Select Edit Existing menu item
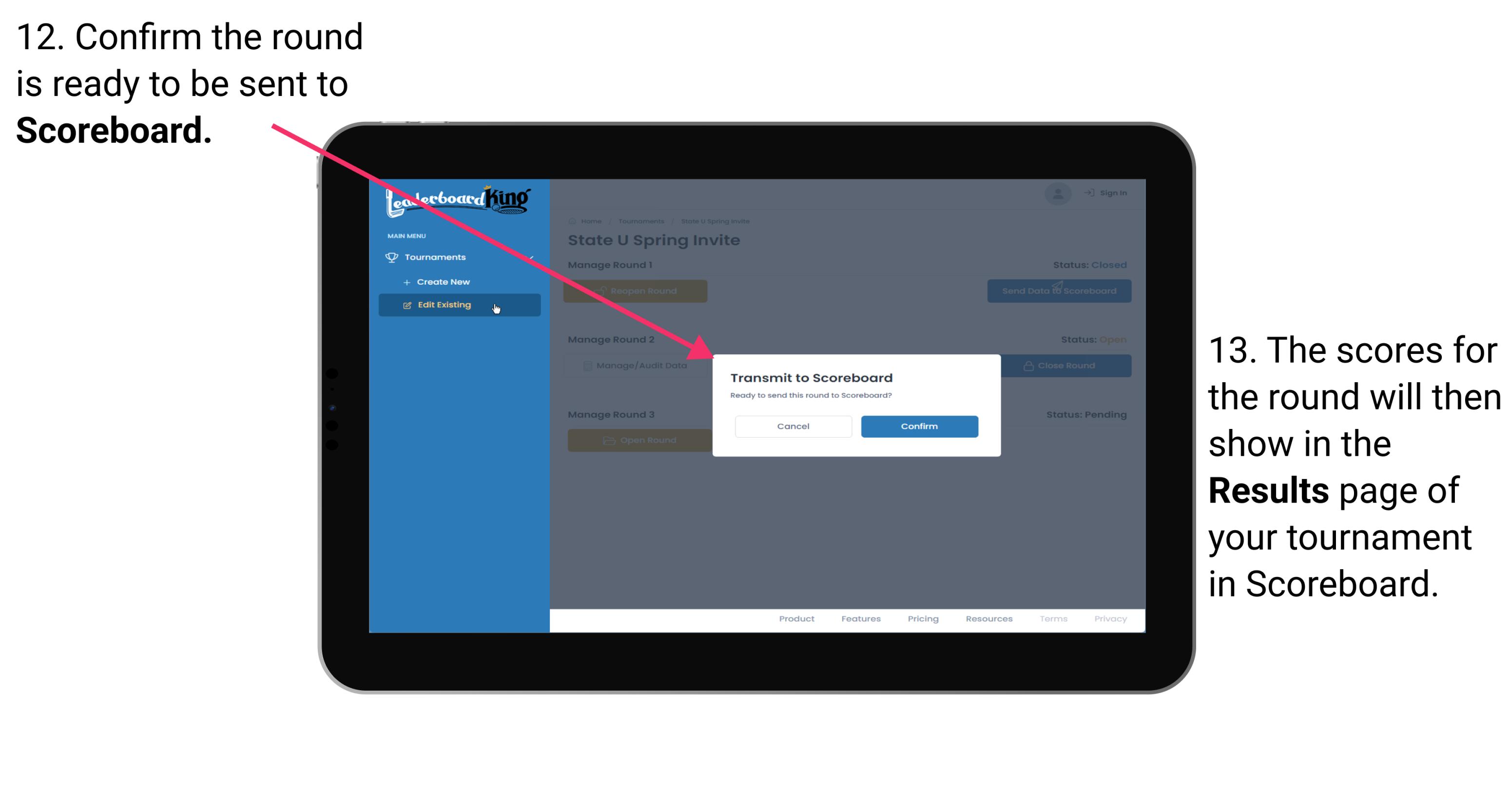Screen dimensions: 1509x812 coord(456,305)
